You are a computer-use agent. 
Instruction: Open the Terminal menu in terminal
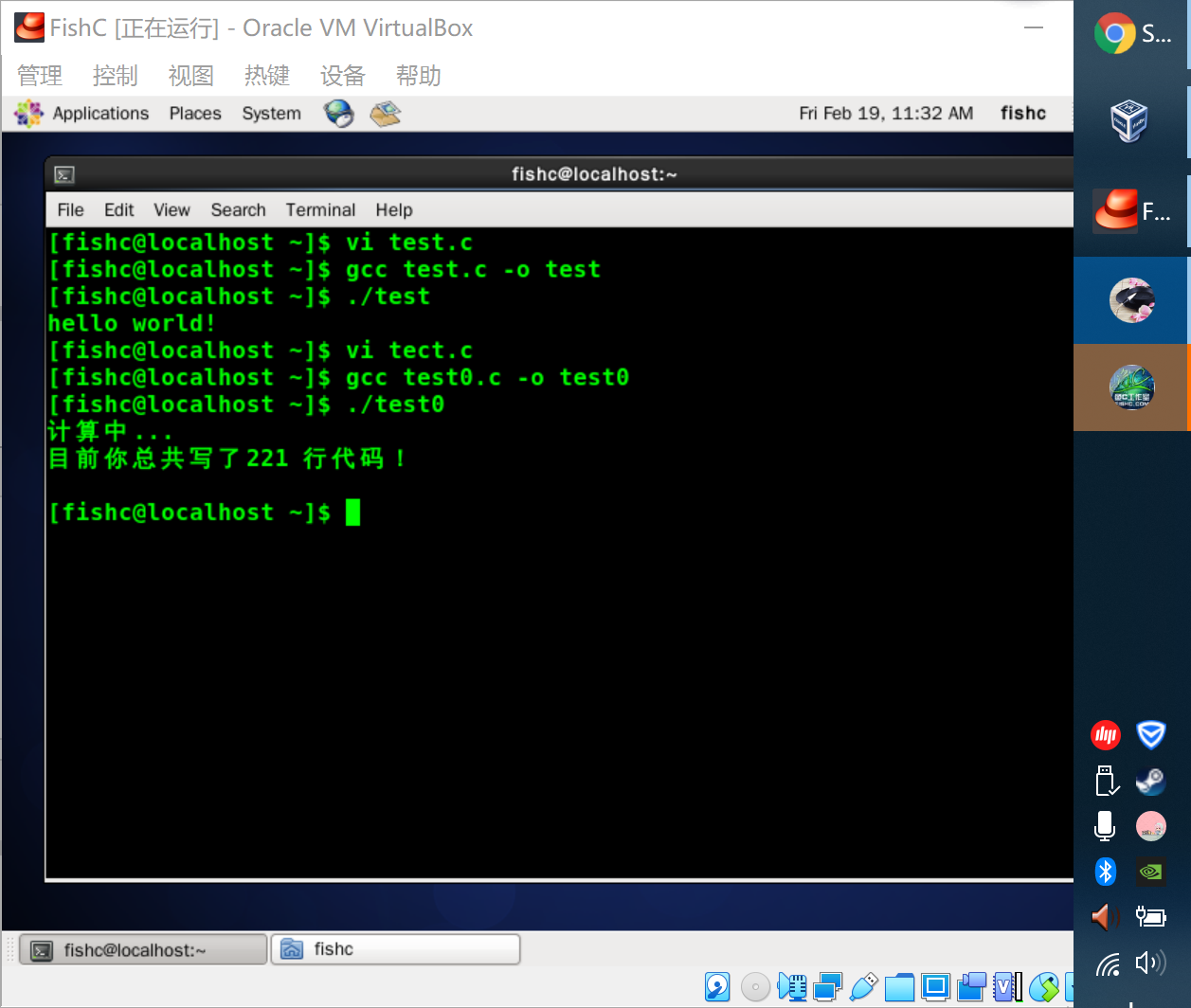click(320, 210)
